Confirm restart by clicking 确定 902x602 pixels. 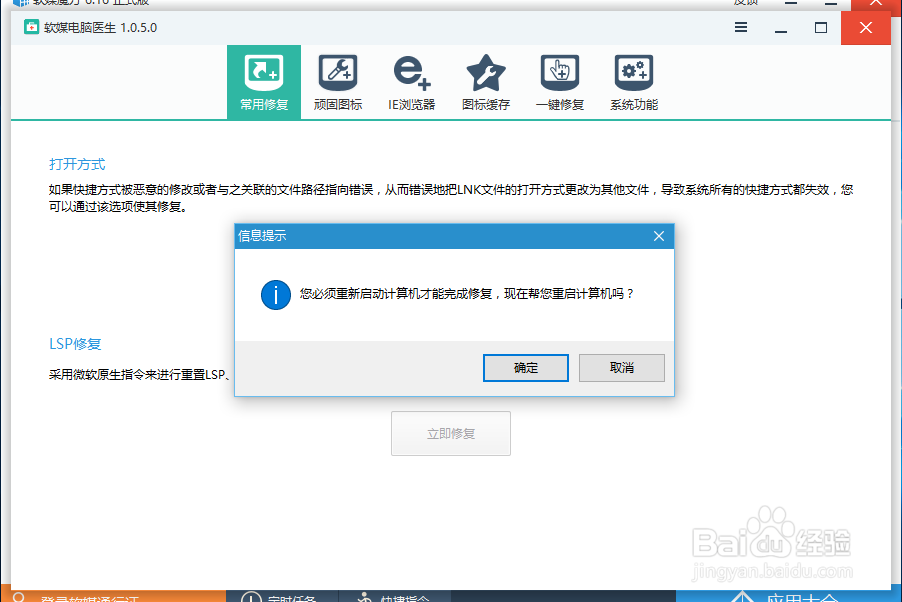click(525, 367)
